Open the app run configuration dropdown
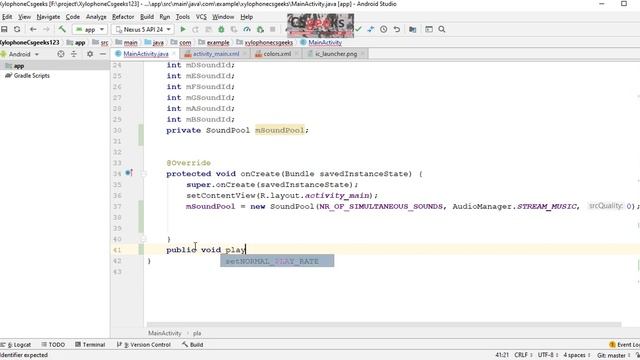This screenshot has width=640, height=360. tap(90, 29)
